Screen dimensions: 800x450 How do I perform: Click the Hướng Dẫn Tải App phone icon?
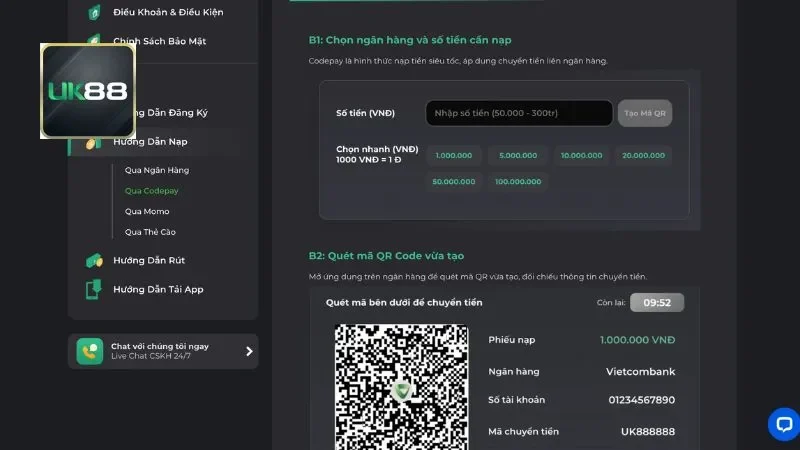pyautogui.click(x=94, y=289)
